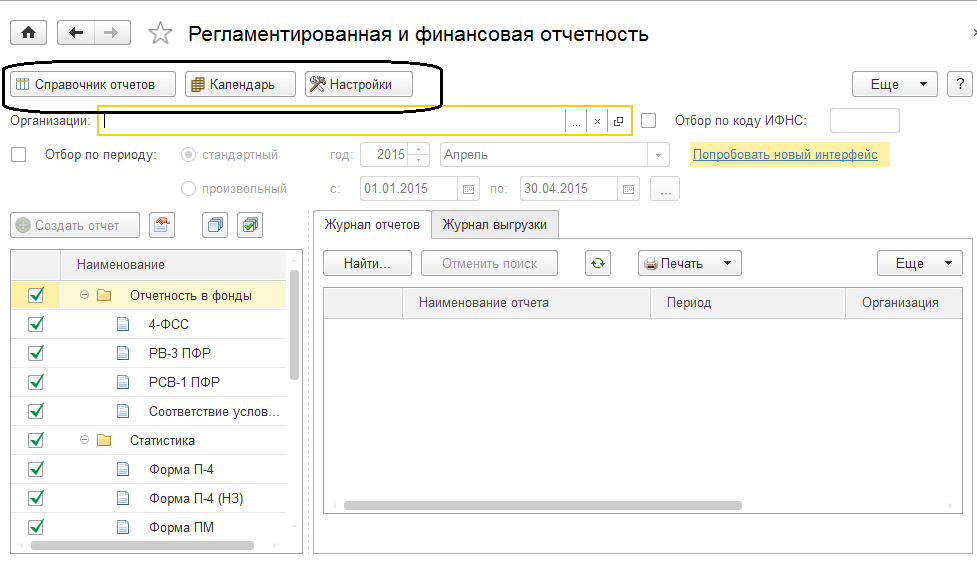Uncheck the 4-ФСС report checkbox
This screenshot has width=977, height=562.
pos(36,324)
